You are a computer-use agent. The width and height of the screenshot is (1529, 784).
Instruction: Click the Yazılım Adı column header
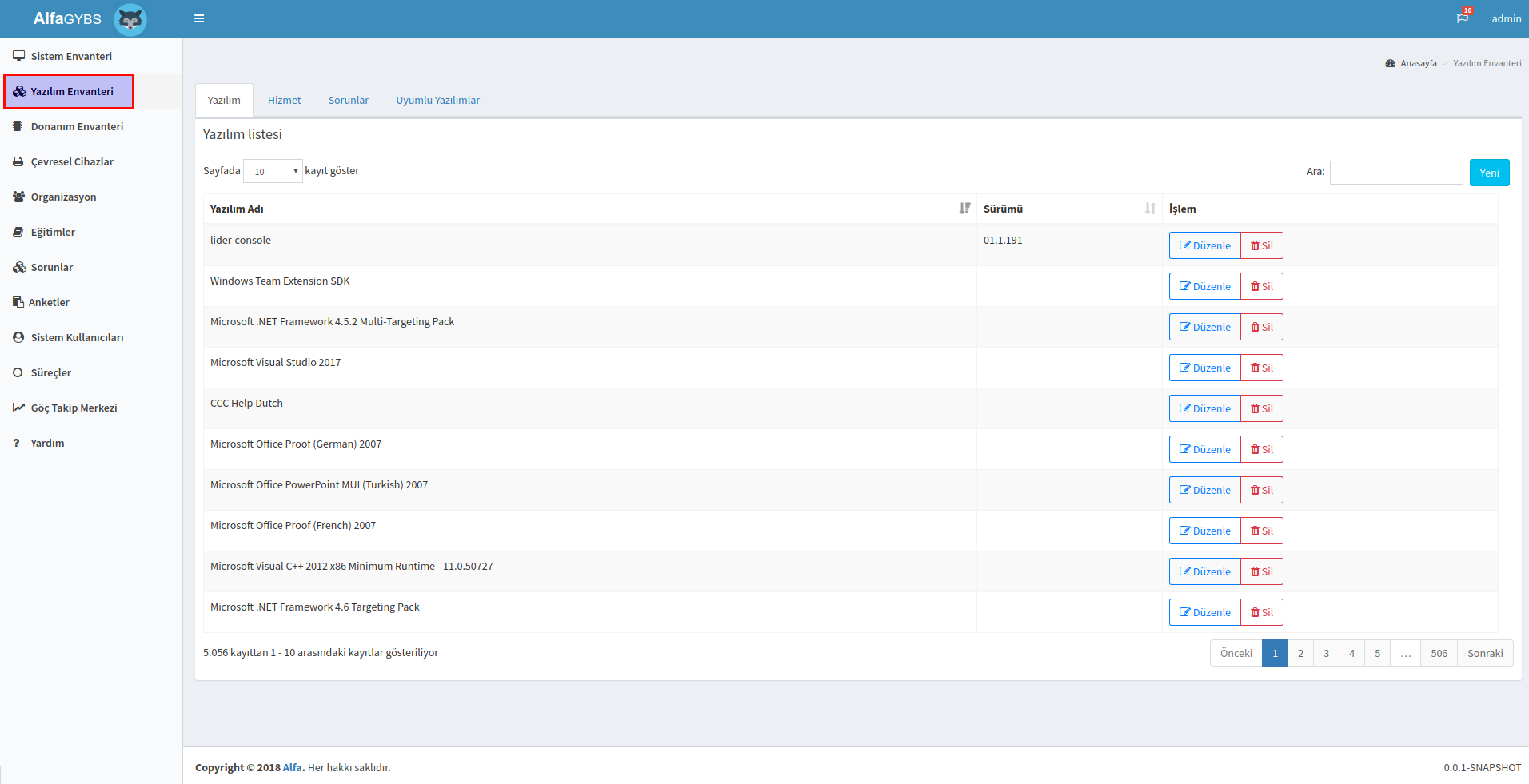tap(590, 209)
